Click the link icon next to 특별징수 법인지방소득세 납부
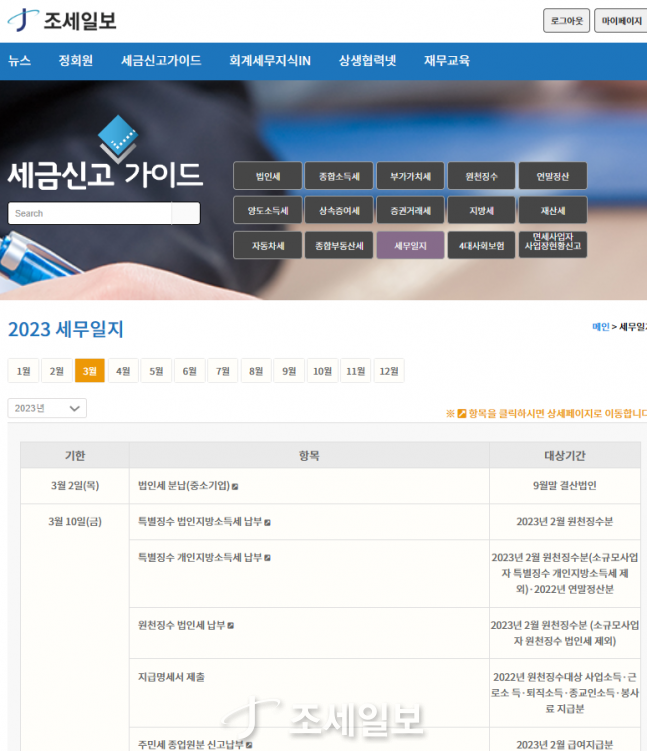 pos(268,522)
